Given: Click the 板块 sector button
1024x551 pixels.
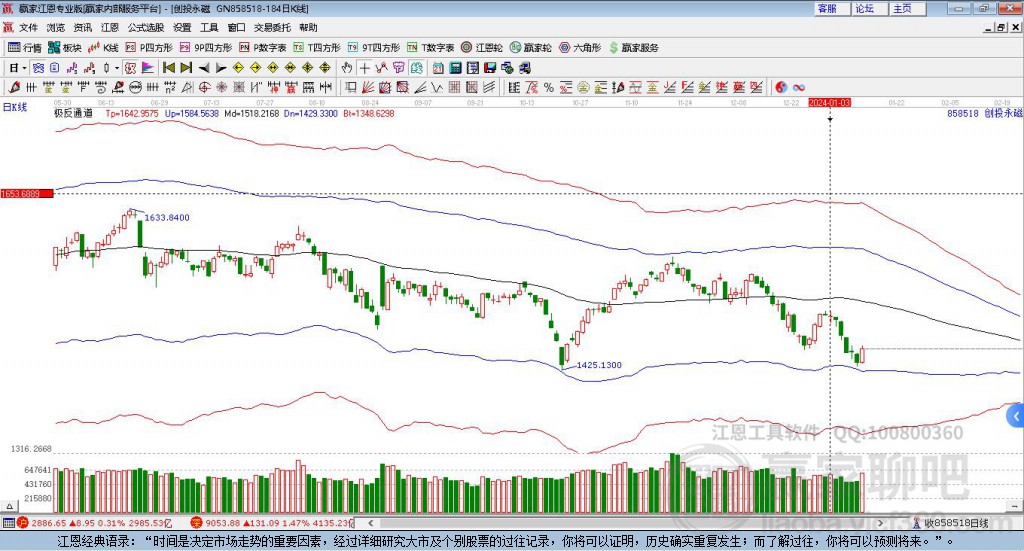Looking at the screenshot, I should pos(66,47).
